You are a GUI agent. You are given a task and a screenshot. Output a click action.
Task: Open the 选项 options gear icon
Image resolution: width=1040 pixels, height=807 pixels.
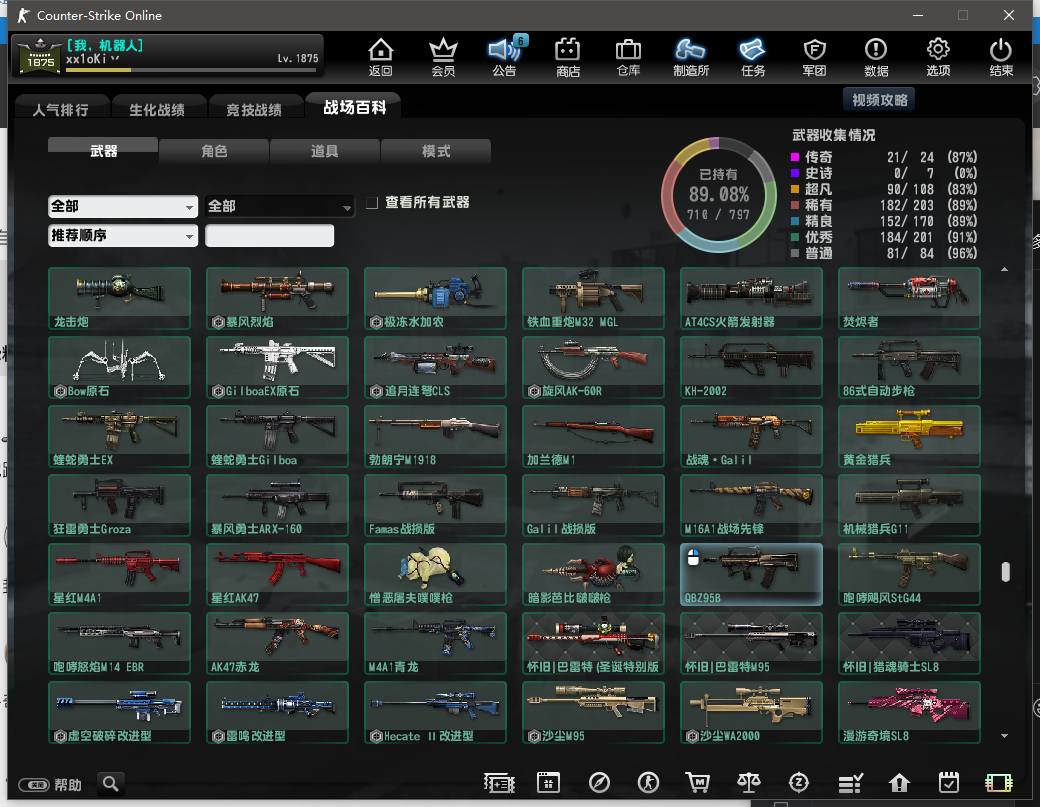(x=938, y=57)
